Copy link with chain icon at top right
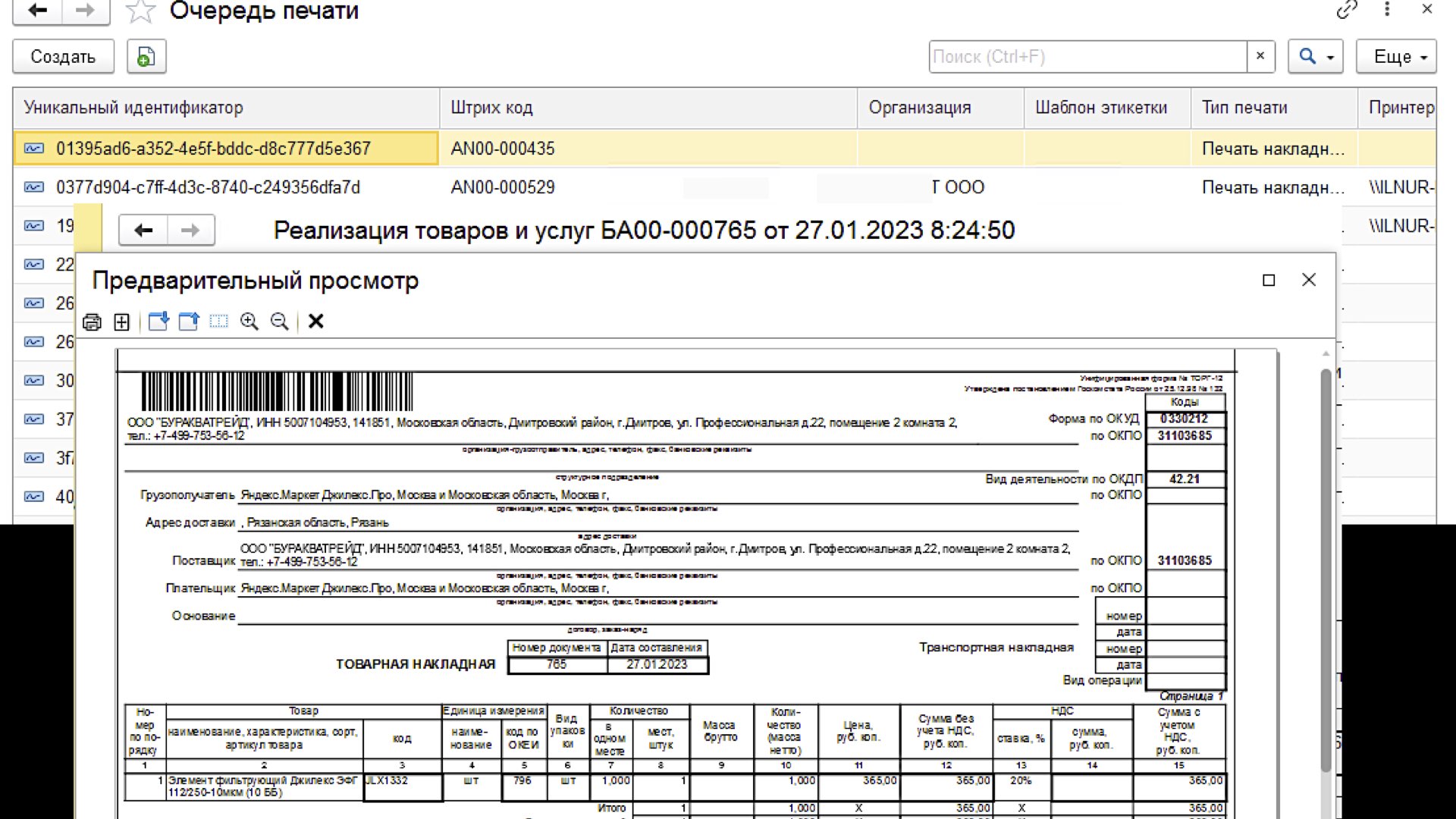This screenshot has width=1456, height=819. coord(1347,10)
